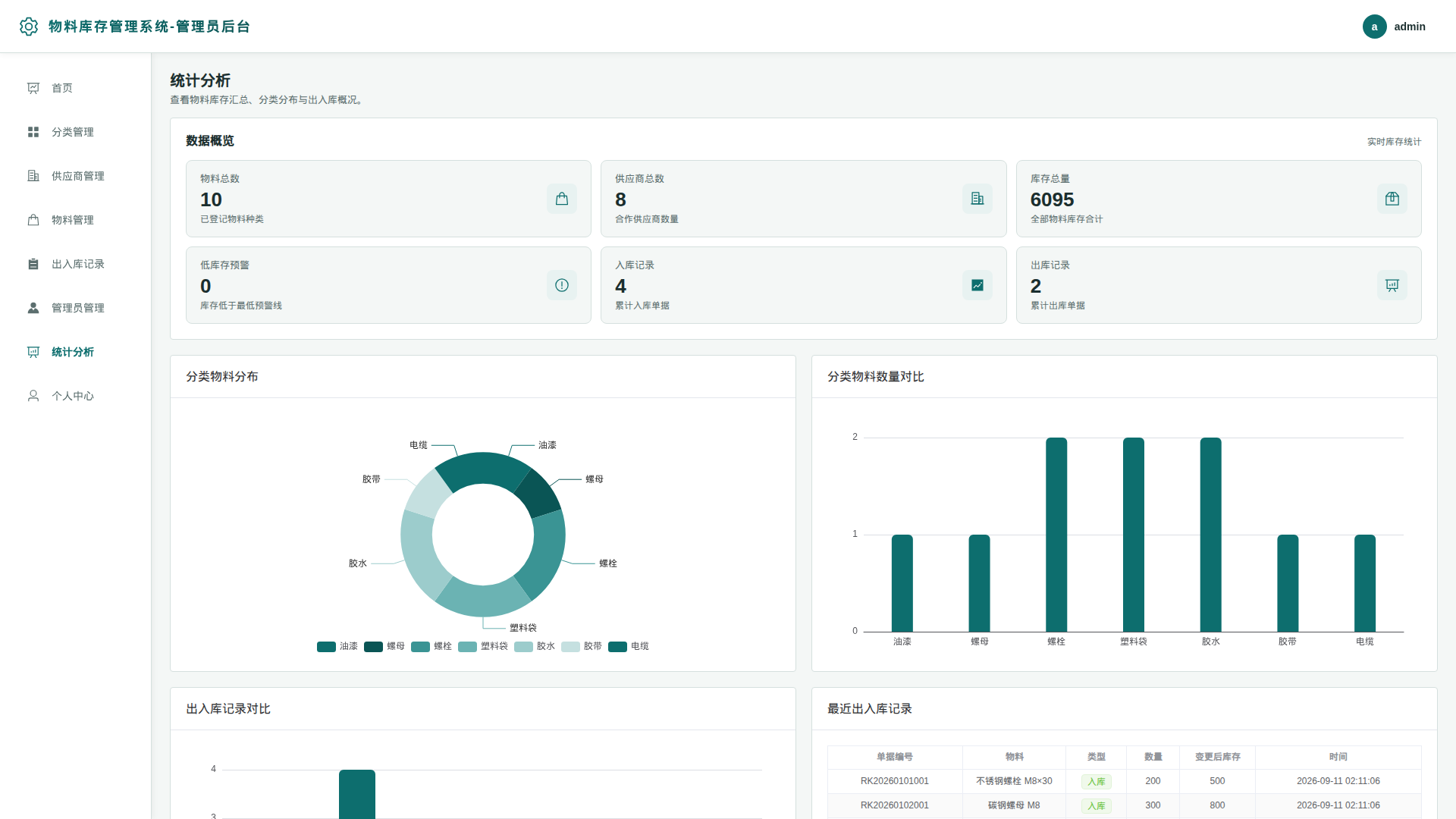Click the 物料总数 value 10
1456x819 pixels.
[211, 199]
